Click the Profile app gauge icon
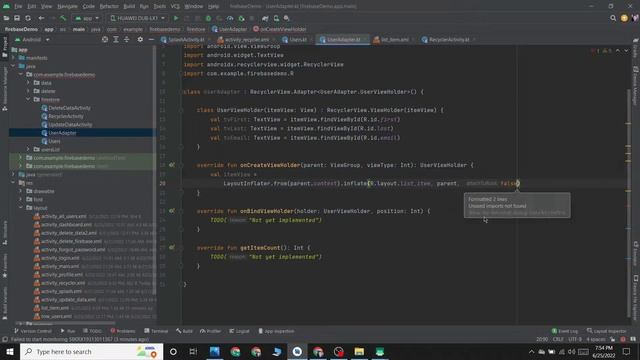 click(x=230, y=18)
